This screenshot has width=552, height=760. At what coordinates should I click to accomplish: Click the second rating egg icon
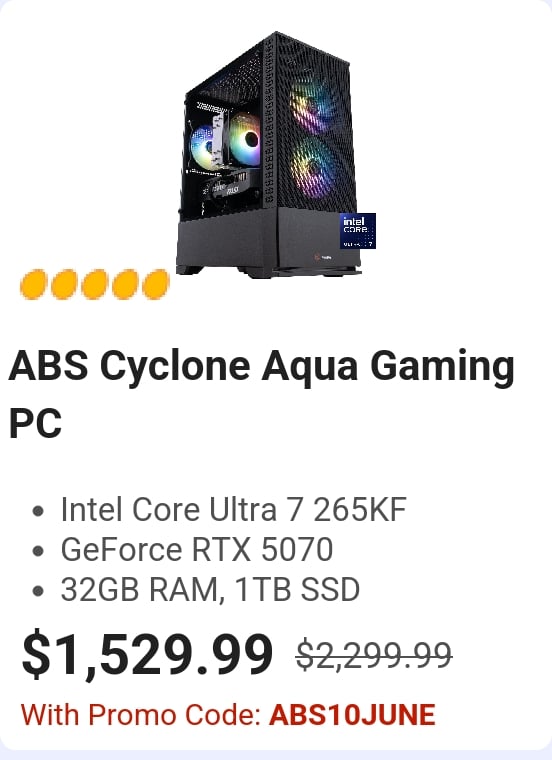point(64,284)
